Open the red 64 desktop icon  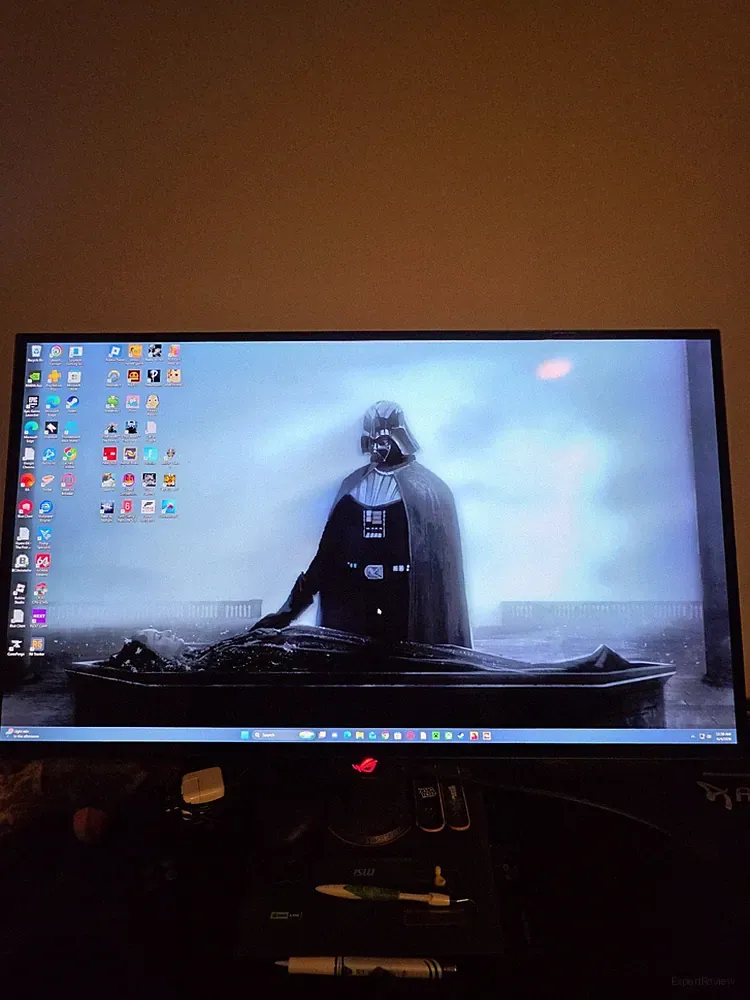(43, 561)
